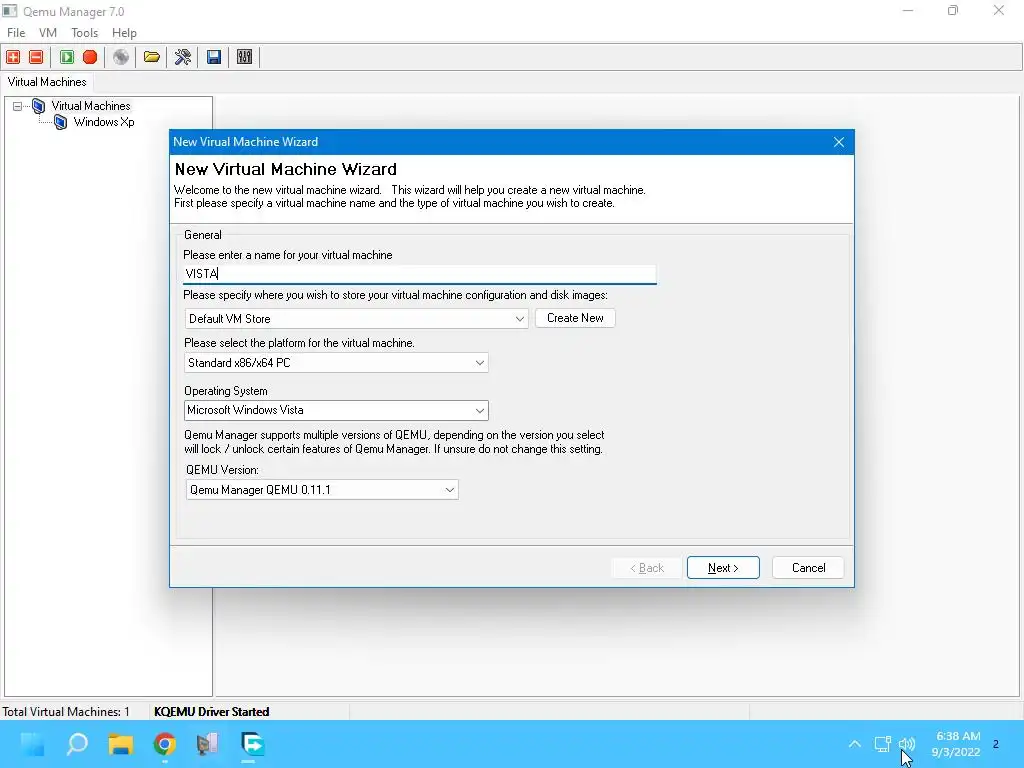
Task: Click the red minus delete VM toolbar icon
Action: click(37, 57)
